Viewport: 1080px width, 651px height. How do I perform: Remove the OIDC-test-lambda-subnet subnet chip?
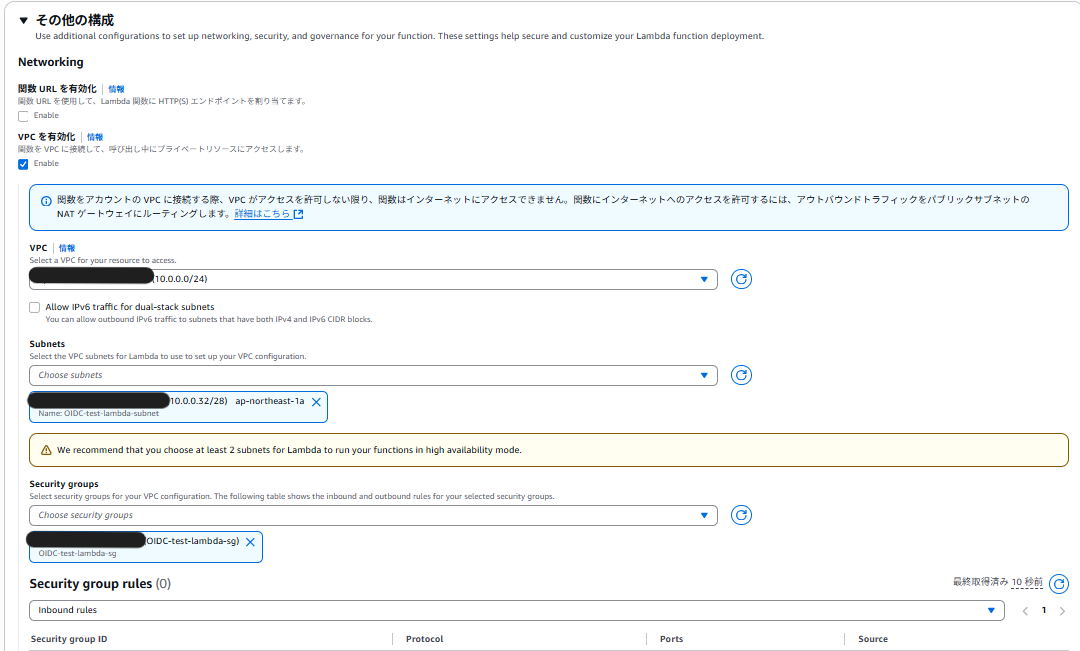click(316, 402)
